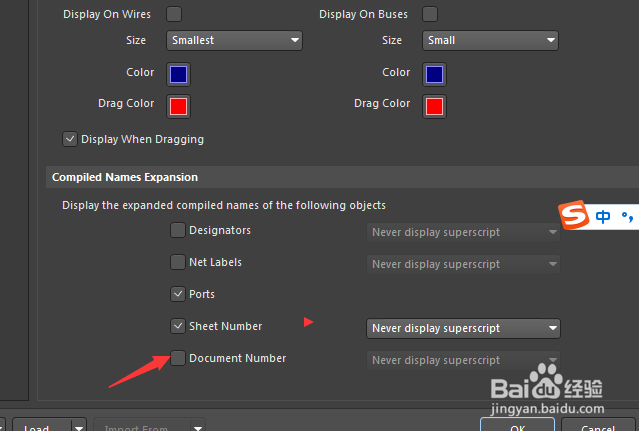Enable the Display On Buses checkbox

(430, 14)
